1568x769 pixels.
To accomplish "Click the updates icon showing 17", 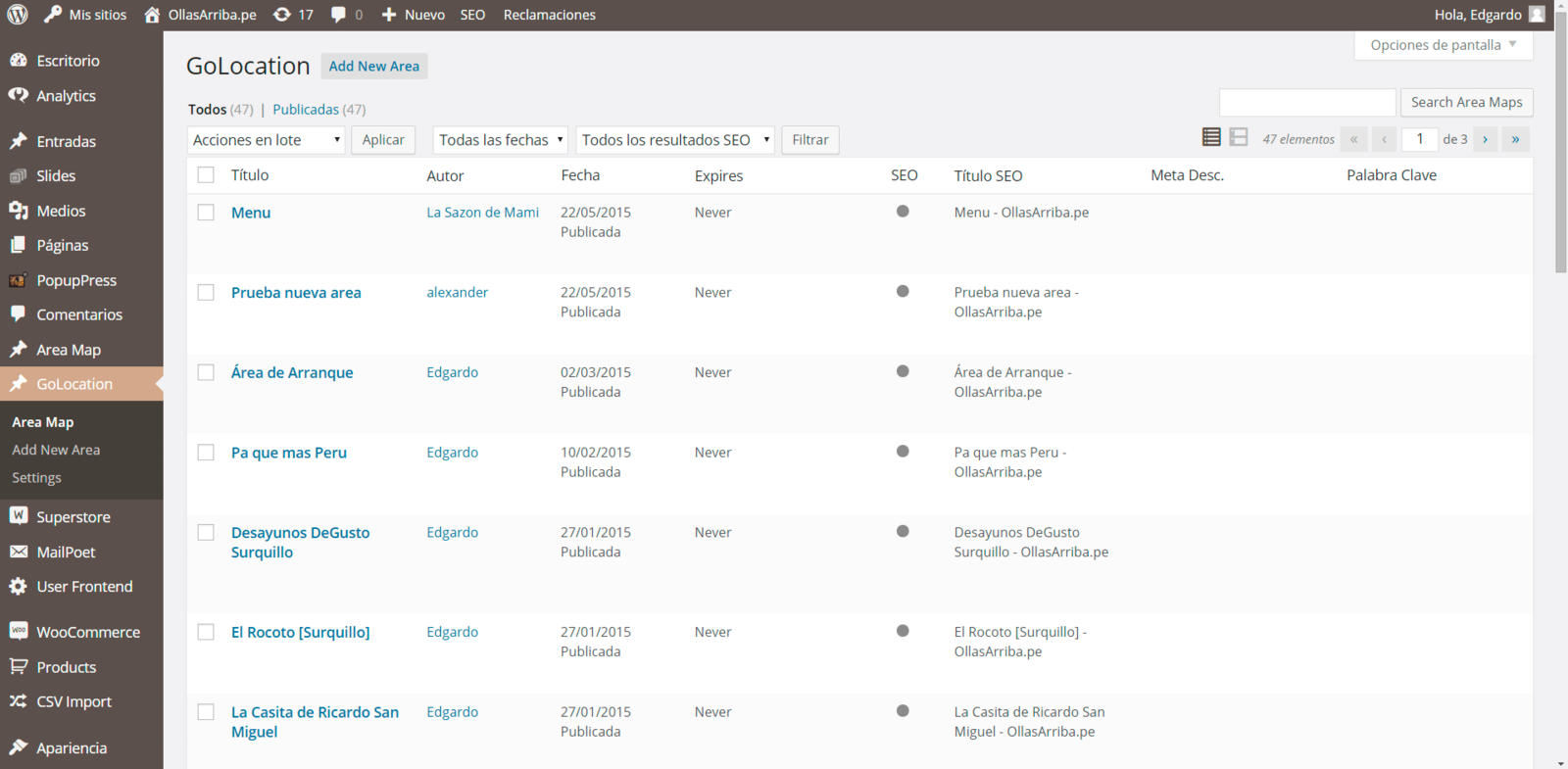I will pos(282,15).
